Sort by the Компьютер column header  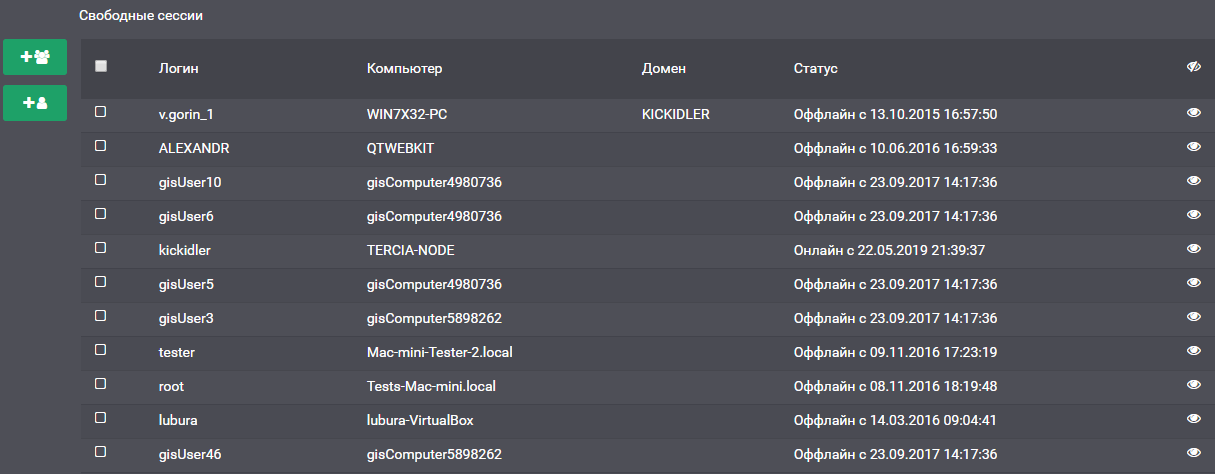404,68
